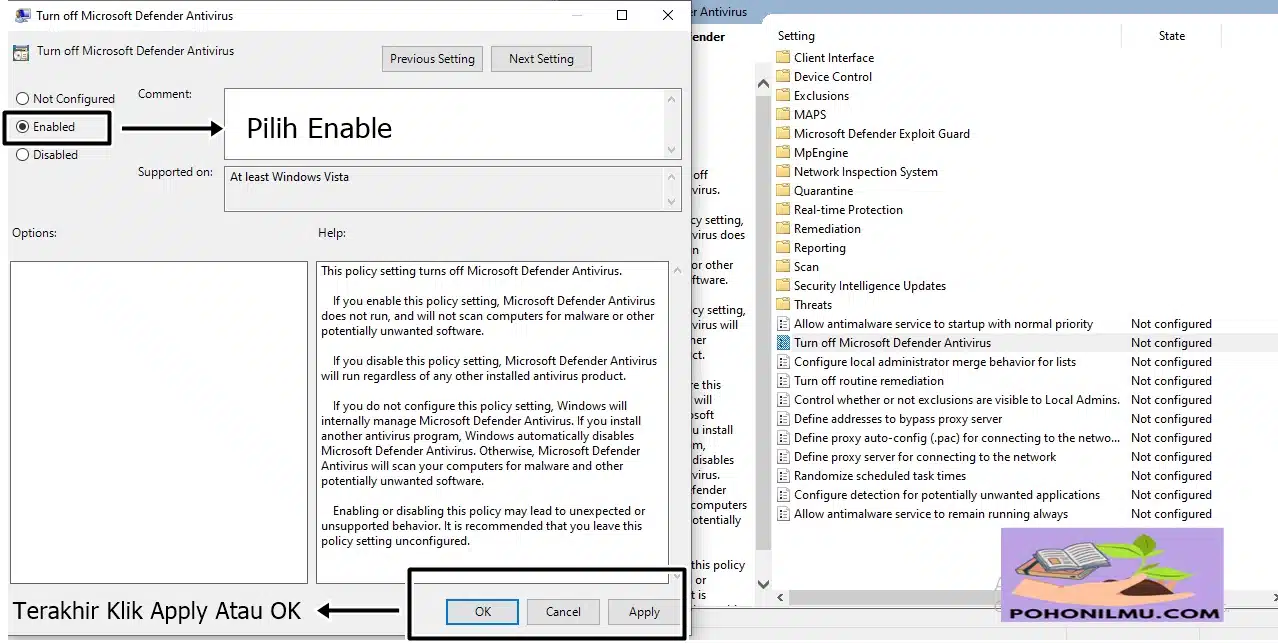Go to Previous Setting
This screenshot has height=643, width=1278.
click(x=432, y=59)
